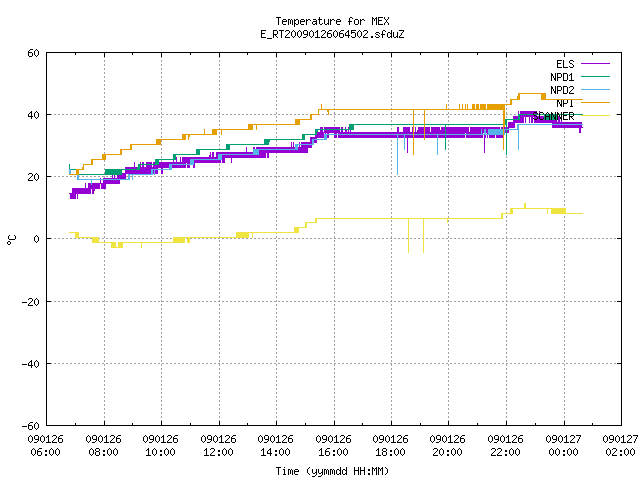Click the purple ELS legend line sample
This screenshot has width=640, height=480.
click(595, 64)
